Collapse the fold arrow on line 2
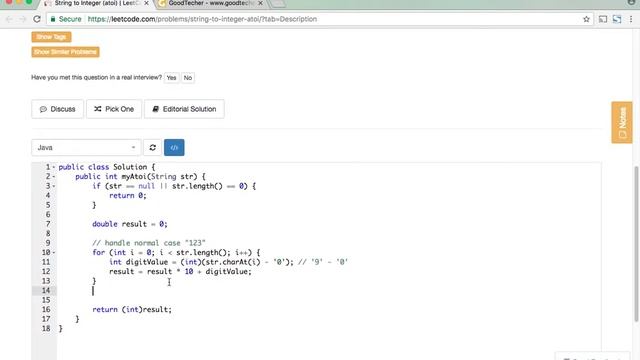The image size is (640, 360). point(53,177)
